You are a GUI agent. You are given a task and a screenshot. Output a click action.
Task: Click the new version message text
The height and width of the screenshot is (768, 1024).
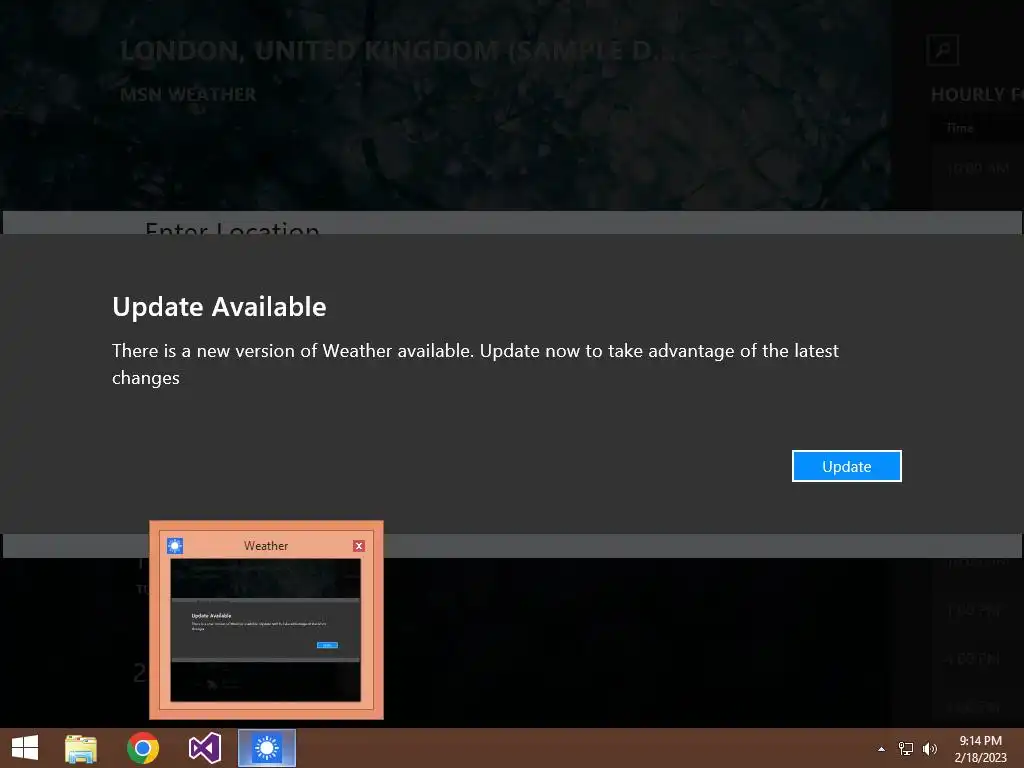tap(475, 364)
